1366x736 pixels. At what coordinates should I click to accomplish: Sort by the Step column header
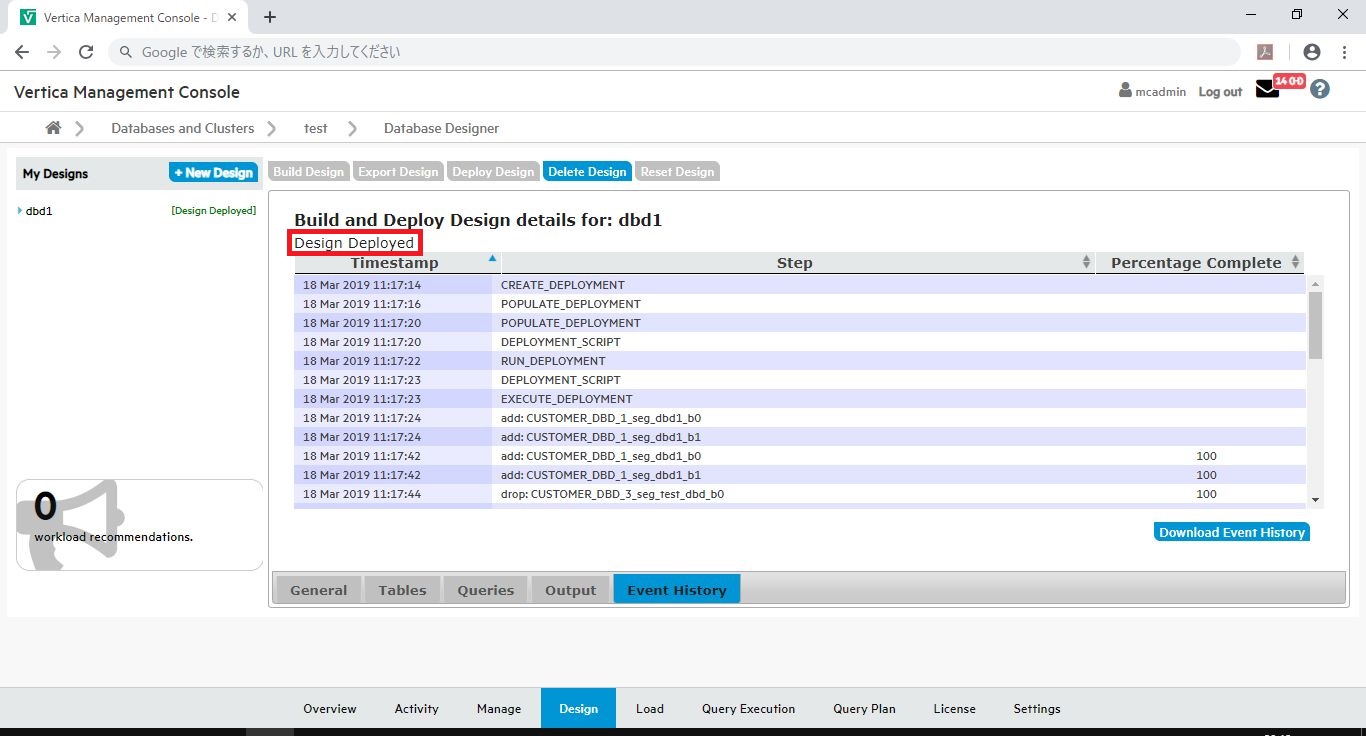(x=794, y=263)
